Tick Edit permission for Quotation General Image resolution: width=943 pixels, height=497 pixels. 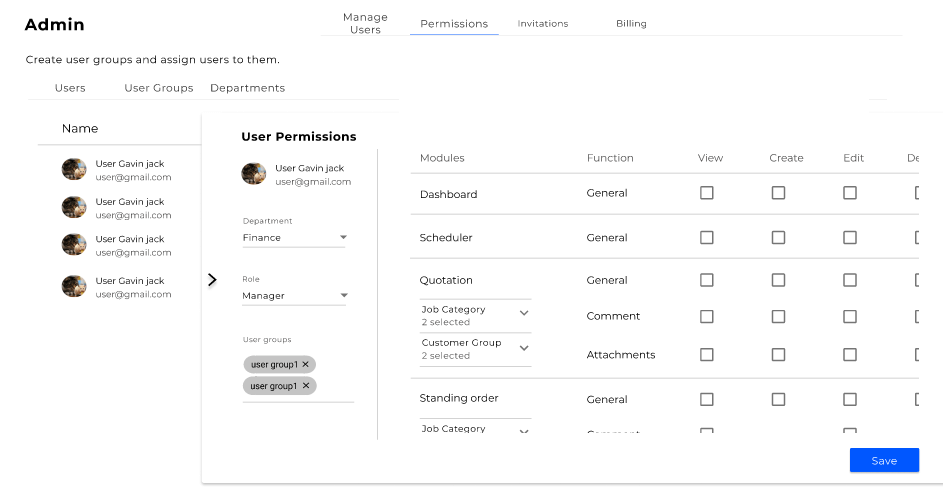[850, 280]
